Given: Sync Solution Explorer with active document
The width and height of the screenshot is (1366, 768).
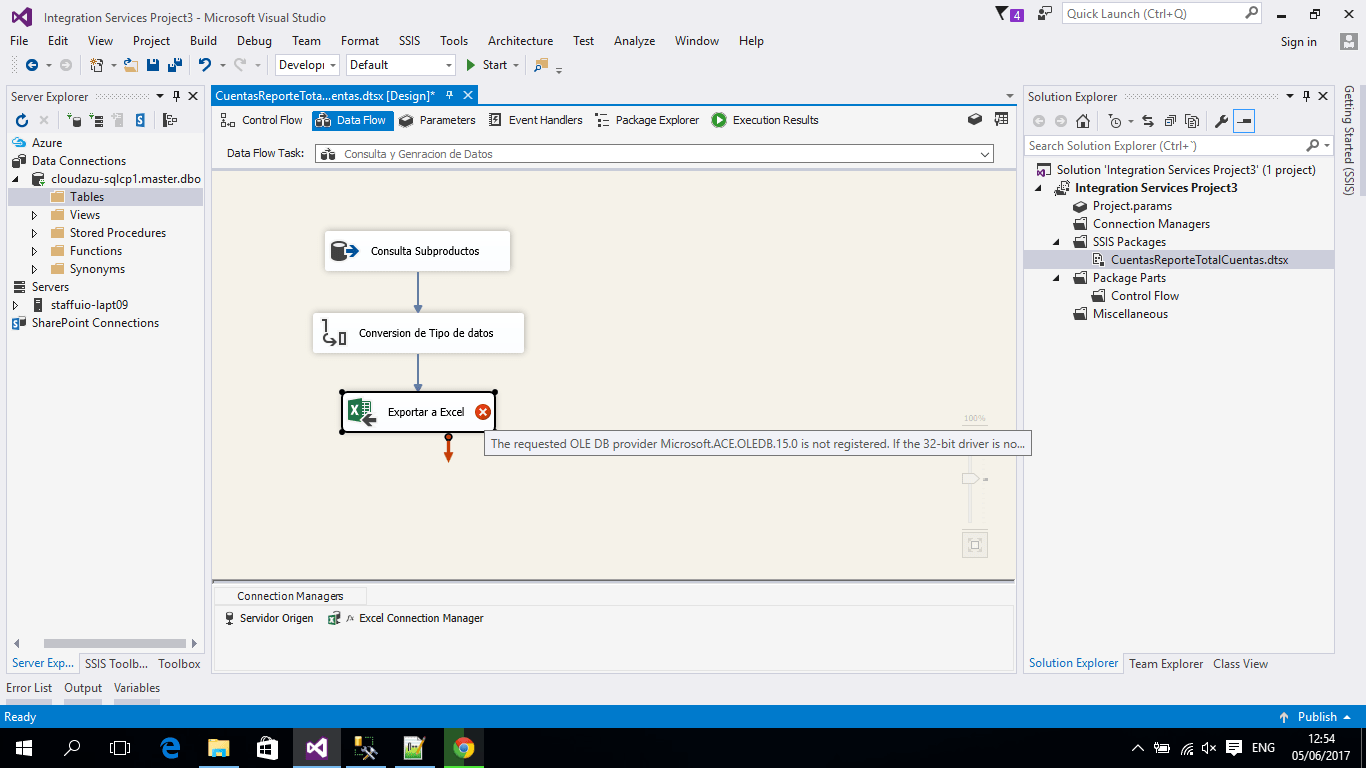Looking at the screenshot, I should coord(1148,121).
